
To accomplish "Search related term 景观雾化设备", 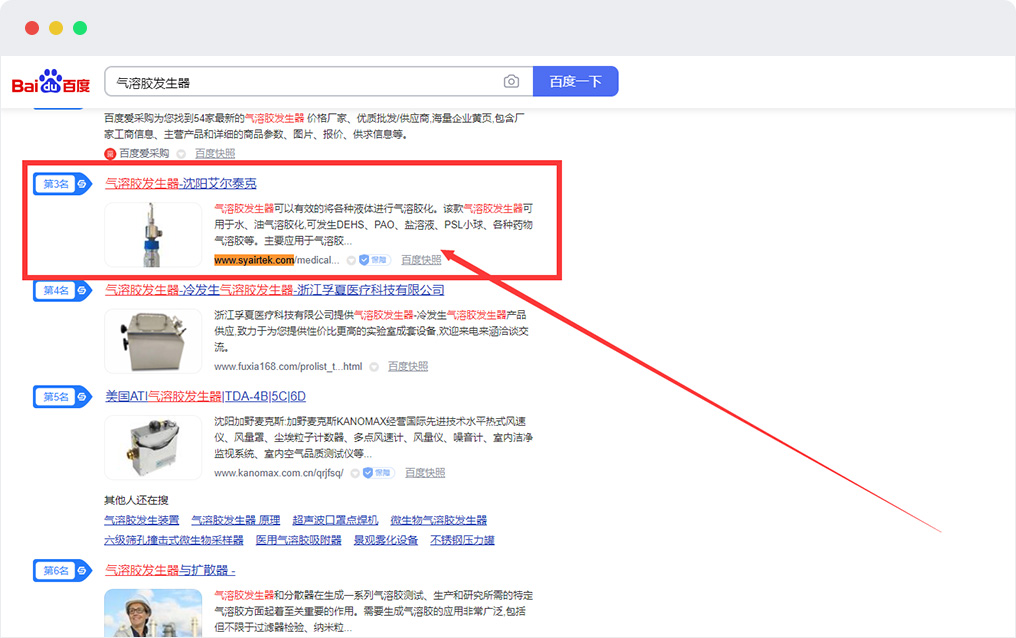I will pyautogui.click(x=386, y=540).
